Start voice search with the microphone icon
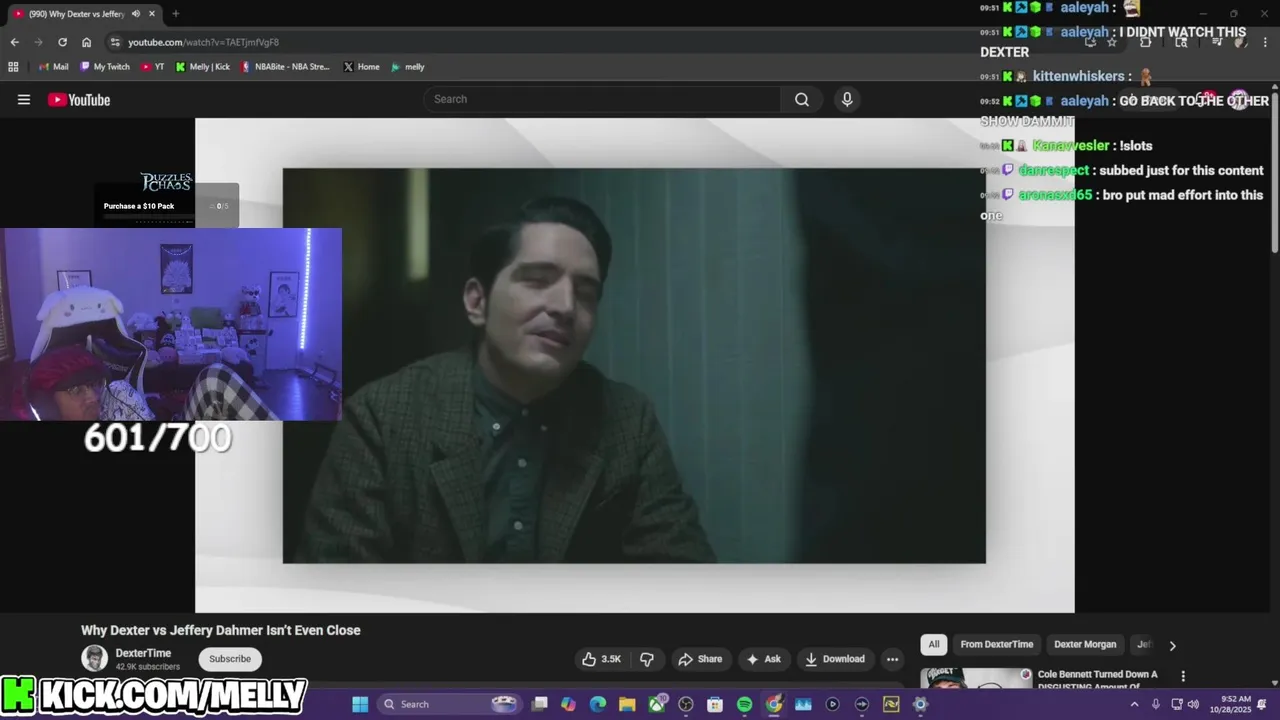This screenshot has height=720, width=1280. [847, 99]
